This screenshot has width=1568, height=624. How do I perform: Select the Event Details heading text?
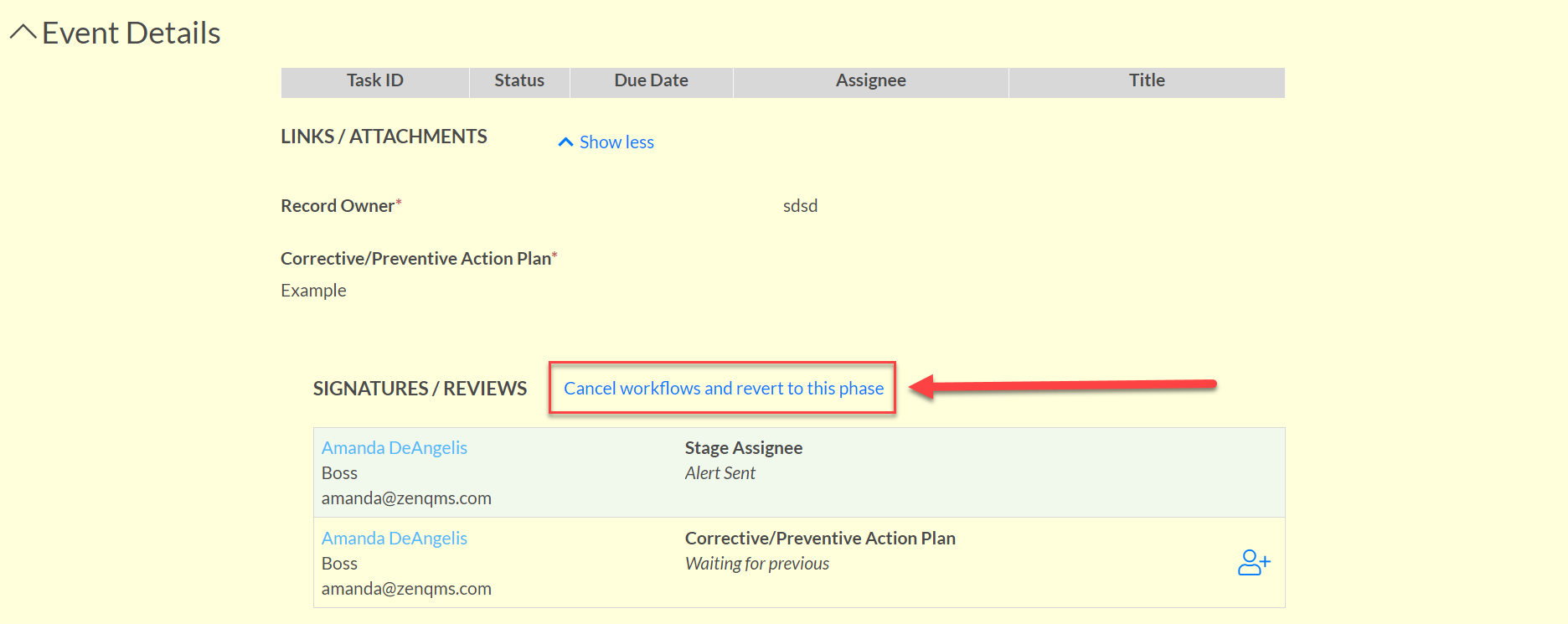[x=132, y=33]
